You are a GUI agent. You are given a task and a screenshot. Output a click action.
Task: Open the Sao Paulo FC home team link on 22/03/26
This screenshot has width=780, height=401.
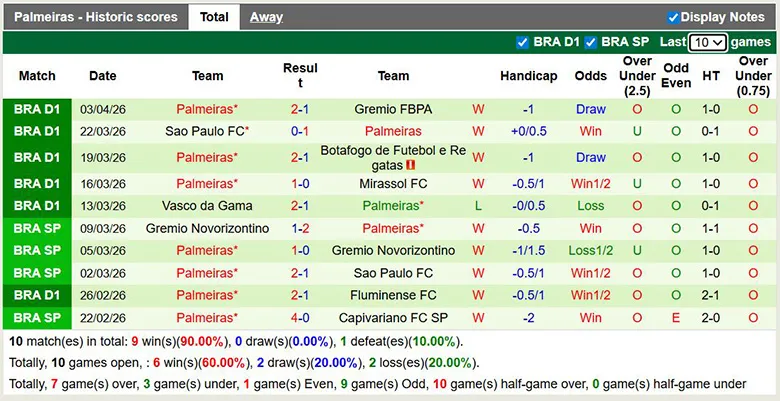tap(206, 131)
